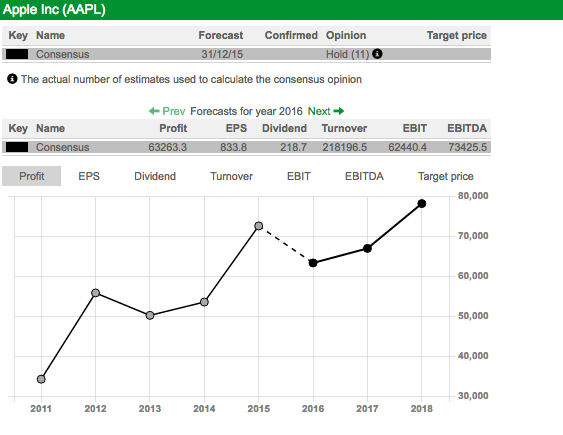The image size is (563, 435).
Task: Click the 218.7 dividend value
Action: [x=294, y=147]
